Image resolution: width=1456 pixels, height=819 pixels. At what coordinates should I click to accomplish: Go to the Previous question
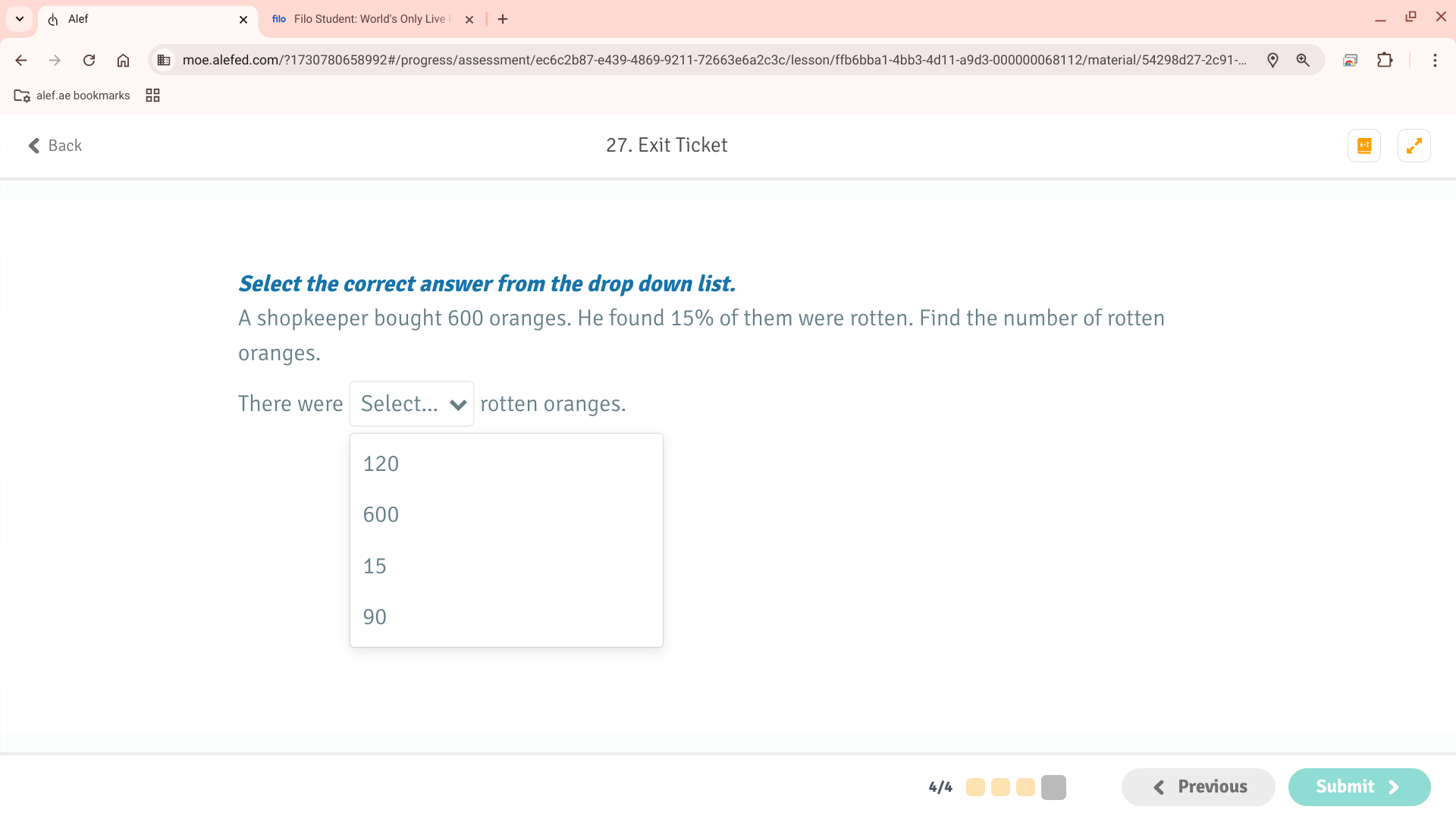(1198, 787)
